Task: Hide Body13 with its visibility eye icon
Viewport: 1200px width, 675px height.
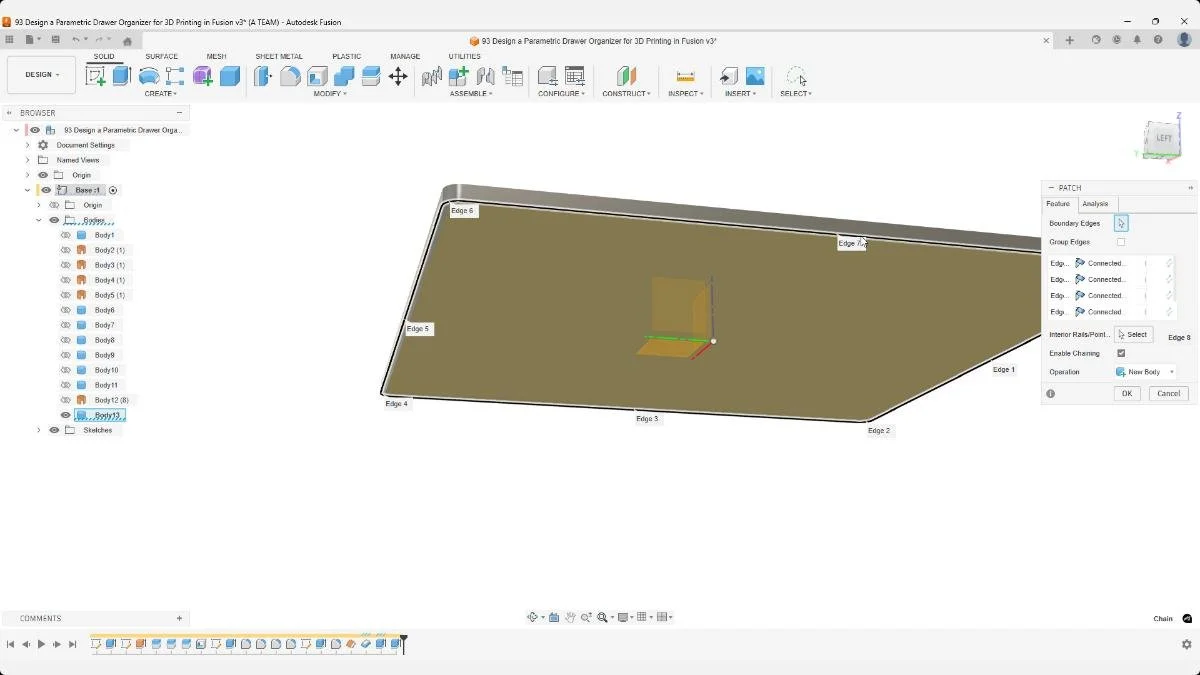Action: [65, 414]
